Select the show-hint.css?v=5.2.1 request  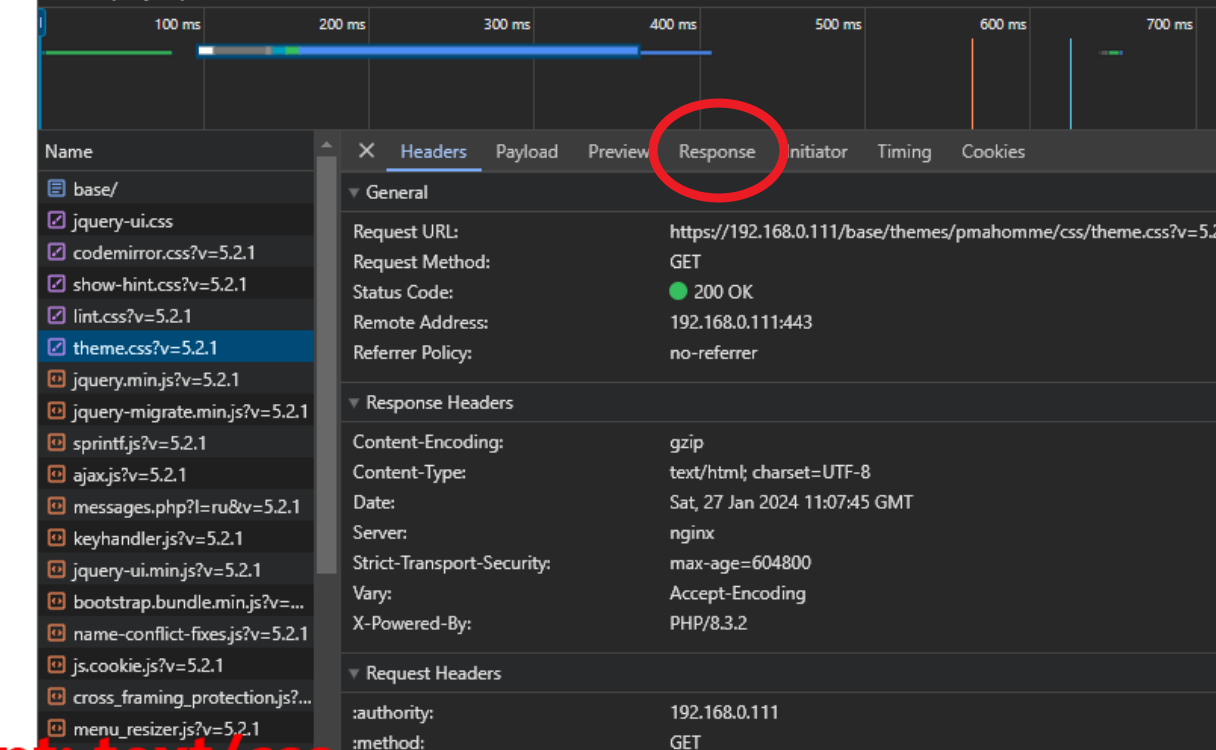tap(176, 285)
